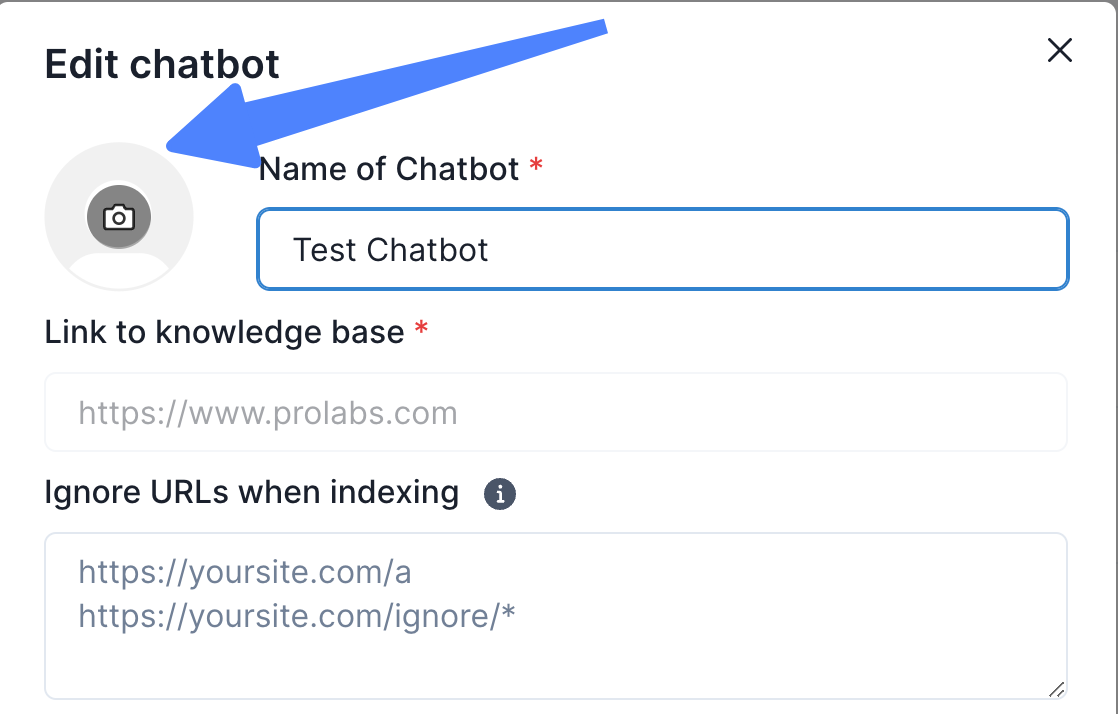Click the "Ignore URLs when indexing" label
Image resolution: width=1118 pixels, height=714 pixels.
coord(251,492)
